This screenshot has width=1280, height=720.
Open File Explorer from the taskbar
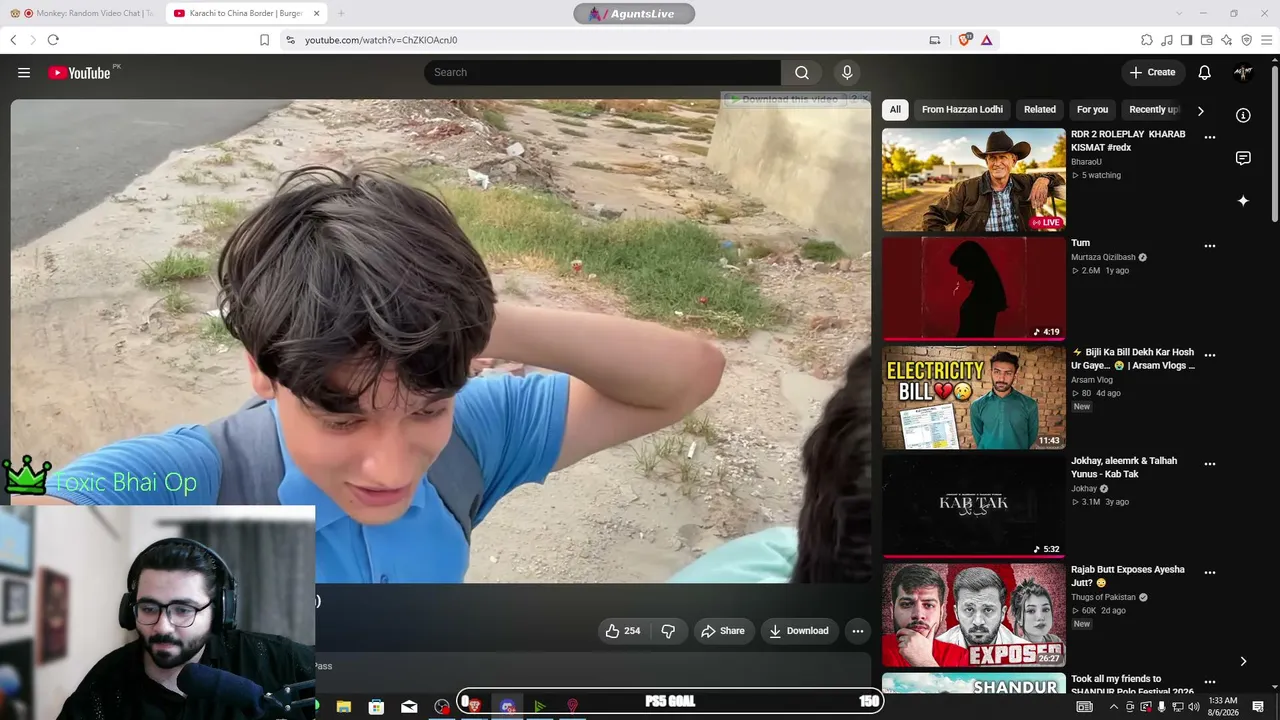click(x=344, y=707)
